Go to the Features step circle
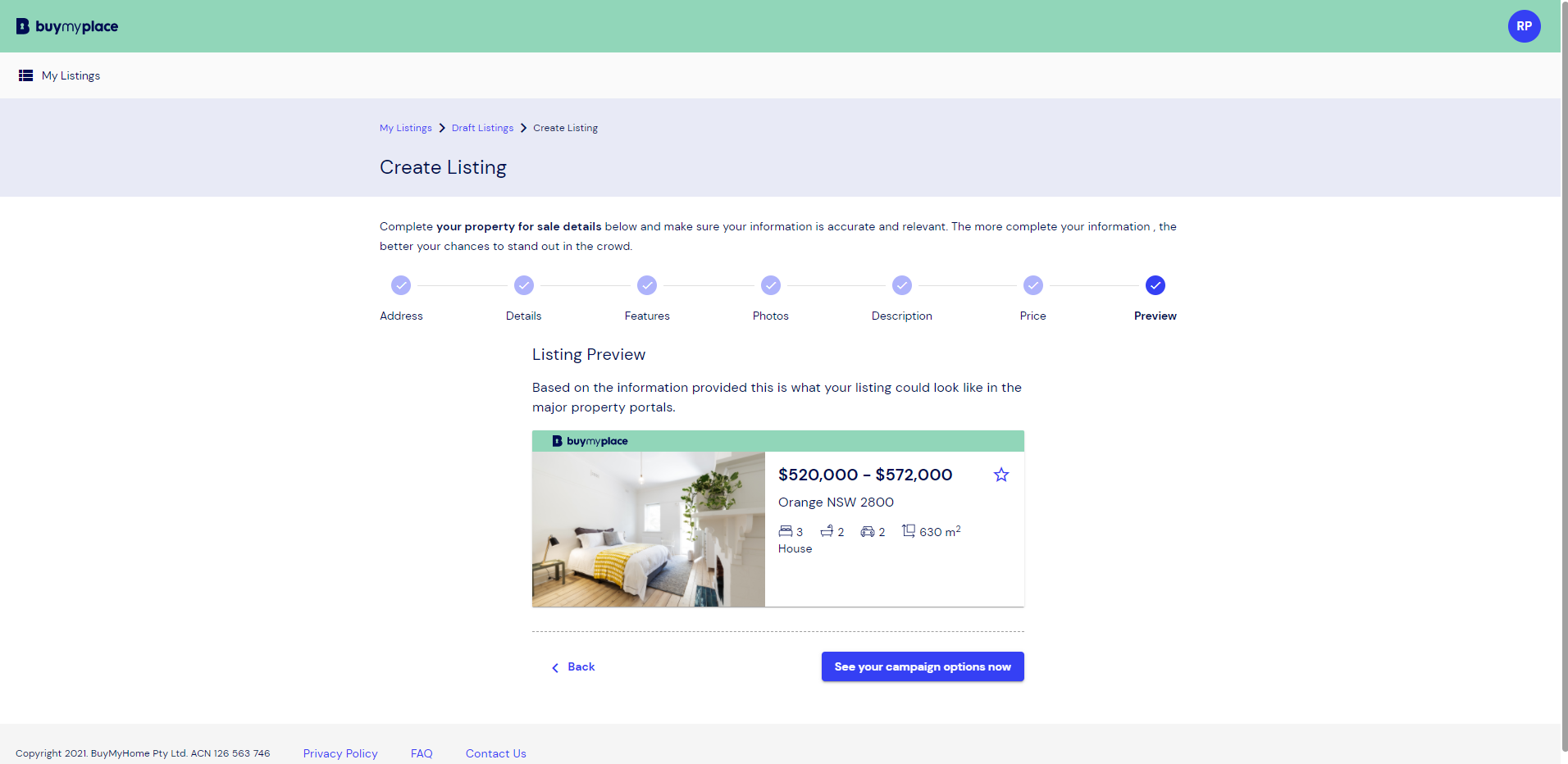The width and height of the screenshot is (1568, 764). (x=647, y=285)
